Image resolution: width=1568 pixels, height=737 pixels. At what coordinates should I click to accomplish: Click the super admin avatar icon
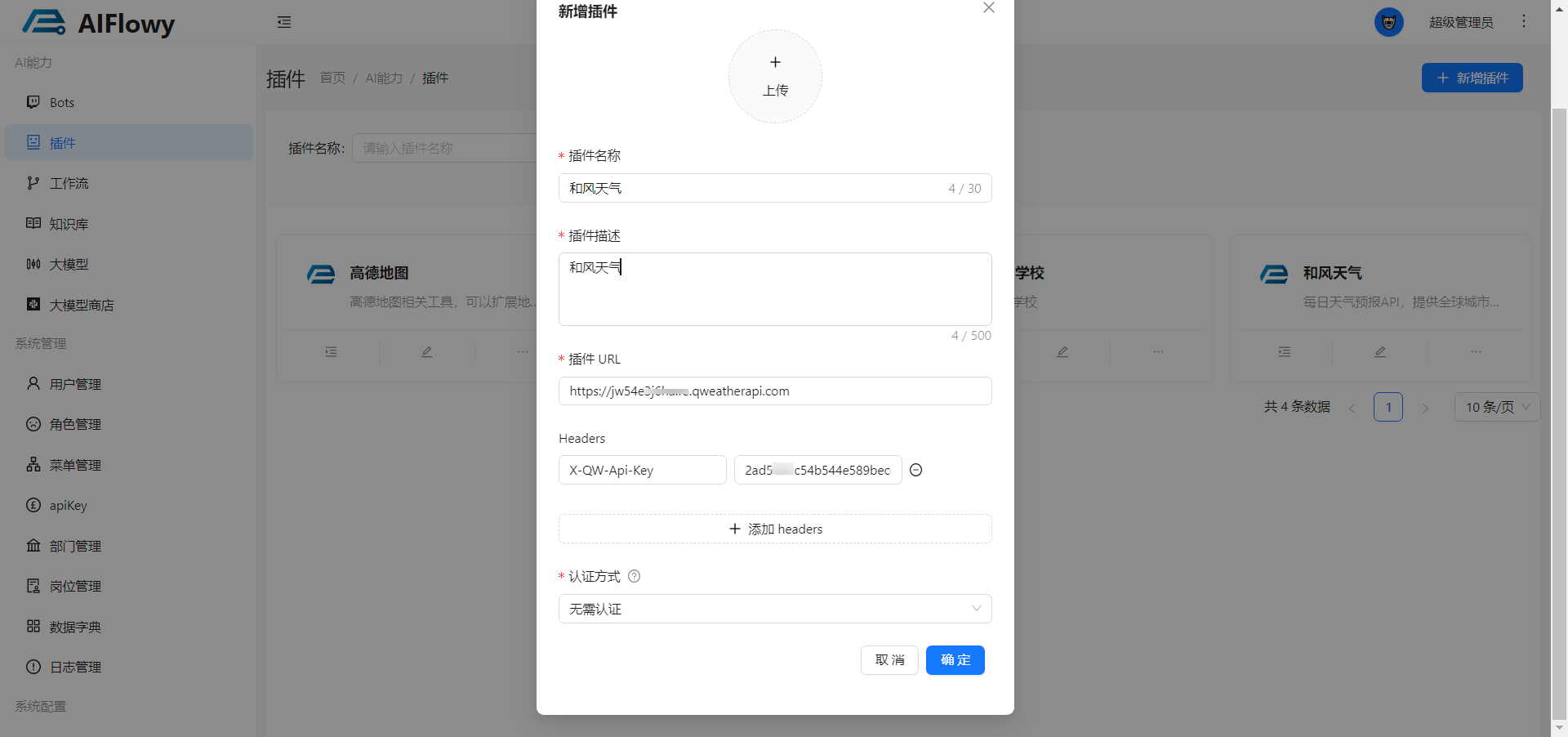tap(1388, 22)
